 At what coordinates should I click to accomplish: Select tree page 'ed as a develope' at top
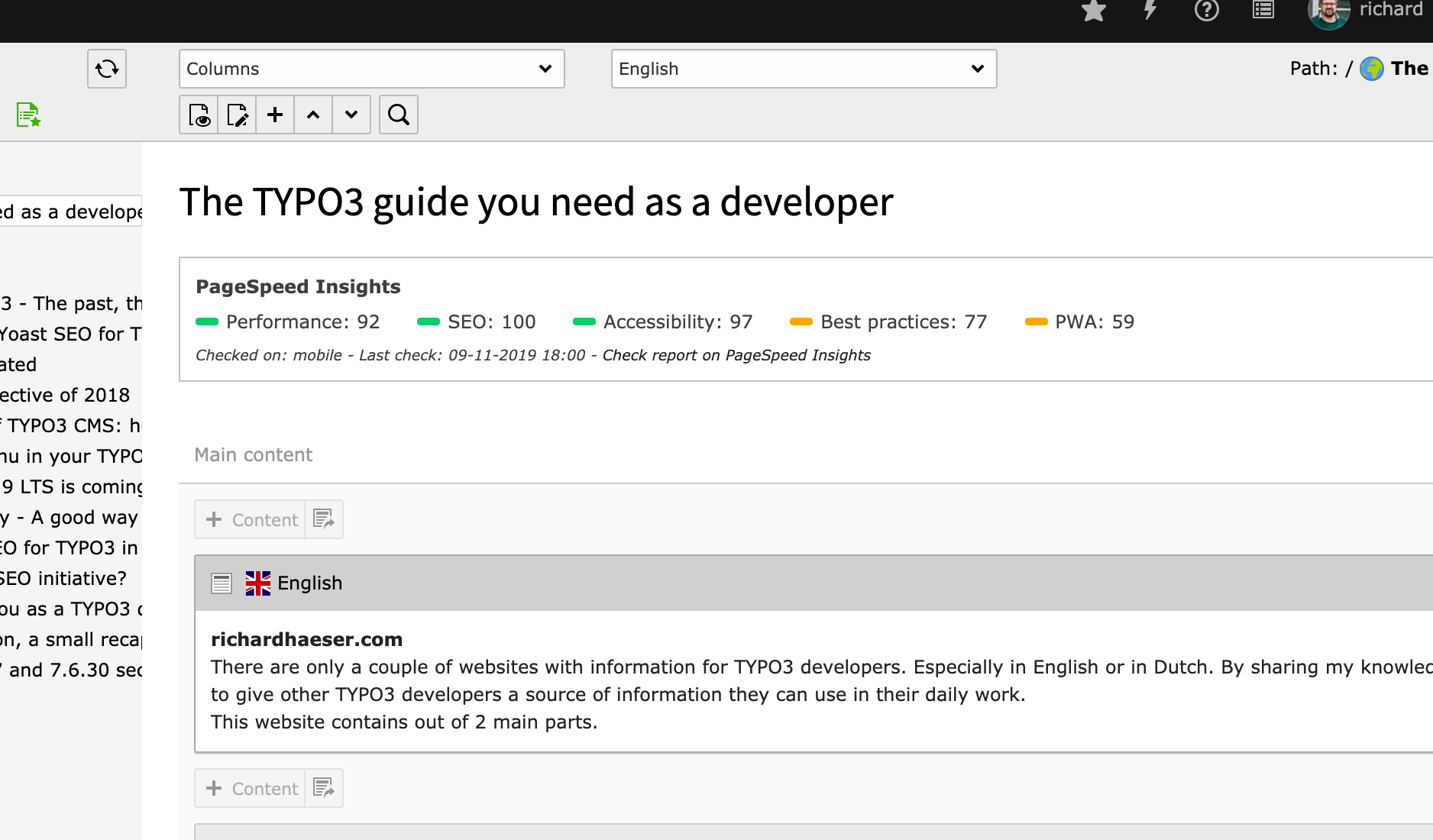point(71,212)
